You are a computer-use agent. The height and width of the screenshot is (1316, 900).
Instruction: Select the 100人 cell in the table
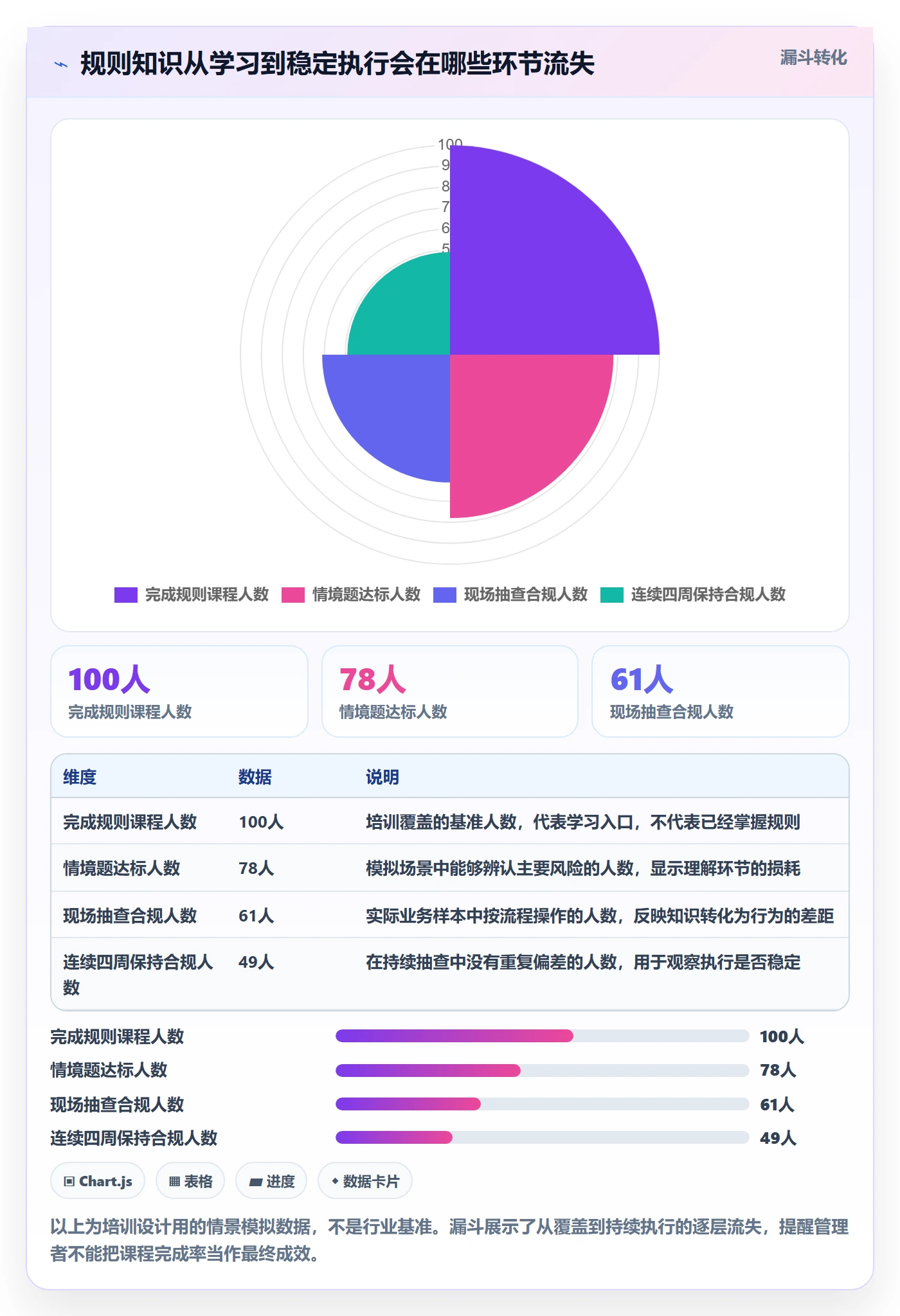261,822
